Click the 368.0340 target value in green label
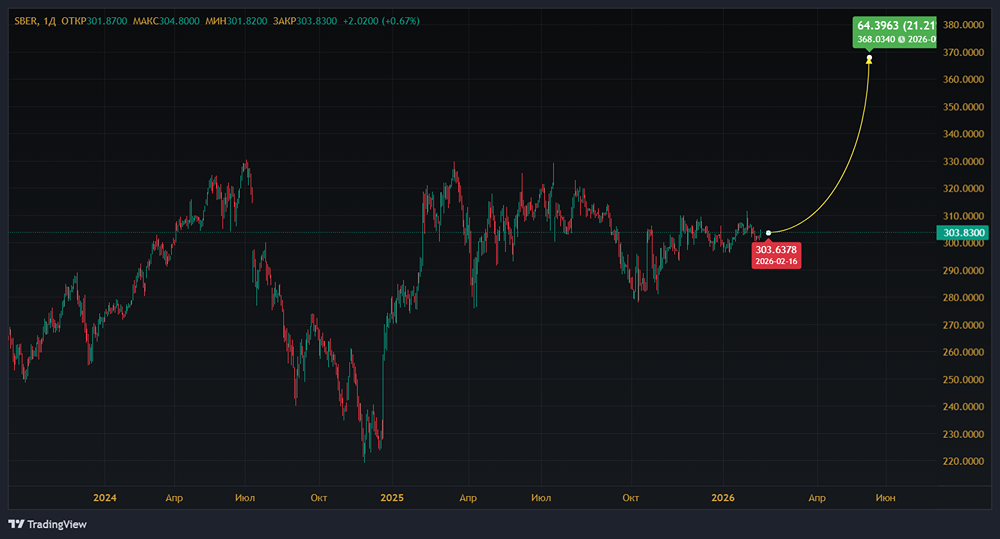The height and width of the screenshot is (539, 1000). point(876,40)
